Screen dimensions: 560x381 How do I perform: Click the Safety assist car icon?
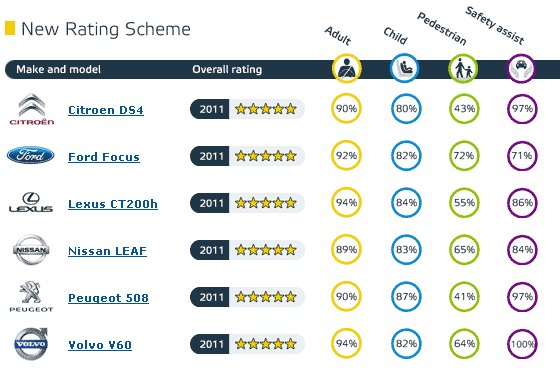click(521, 68)
